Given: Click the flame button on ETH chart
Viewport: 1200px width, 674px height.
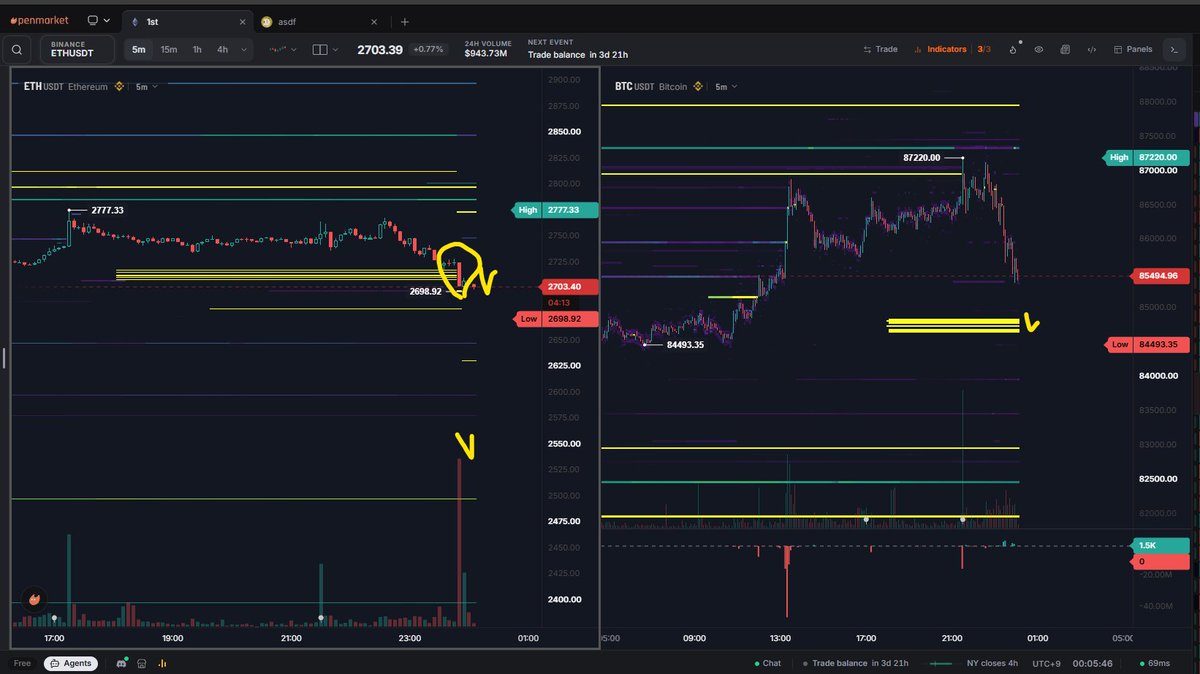Looking at the screenshot, I should (x=34, y=598).
